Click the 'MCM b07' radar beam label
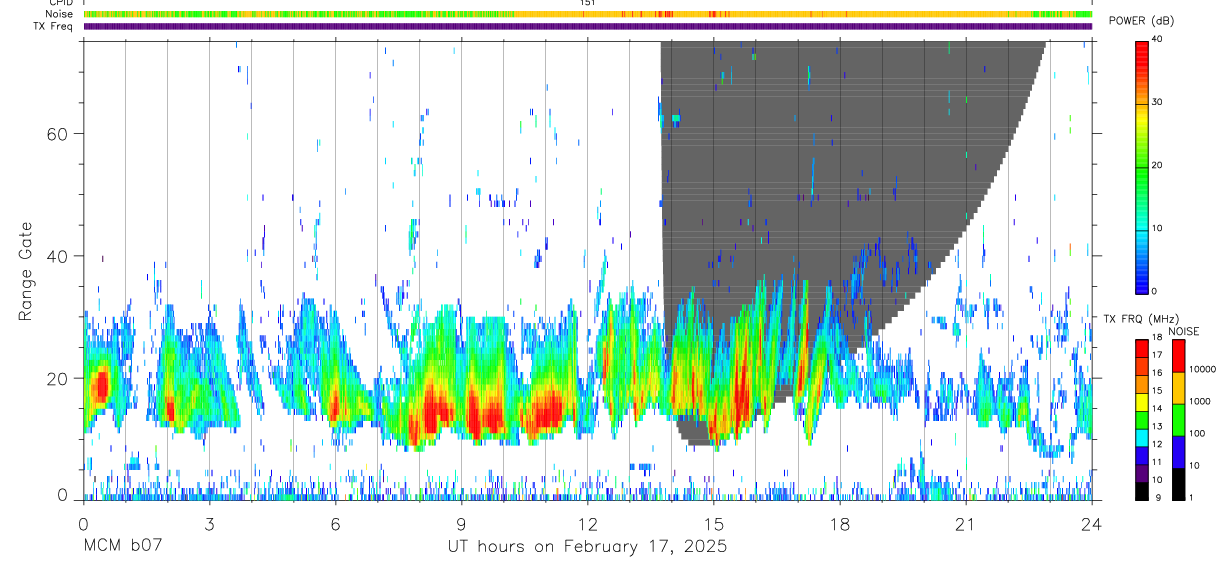Image resolution: width=1228 pixels, height=567 pixels. click(122, 547)
